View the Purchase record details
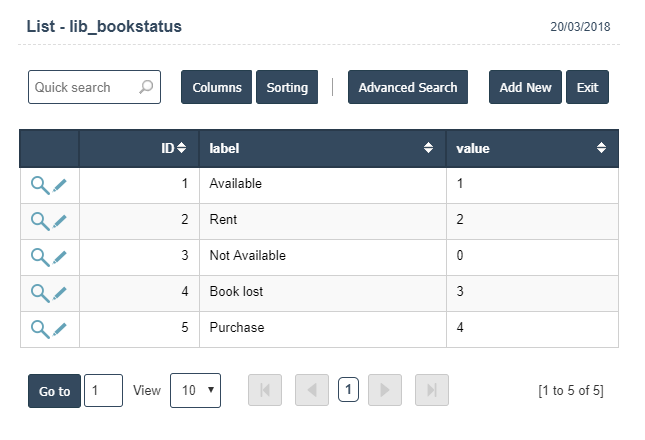Screen dimensions: 645x440 (x=40, y=329)
